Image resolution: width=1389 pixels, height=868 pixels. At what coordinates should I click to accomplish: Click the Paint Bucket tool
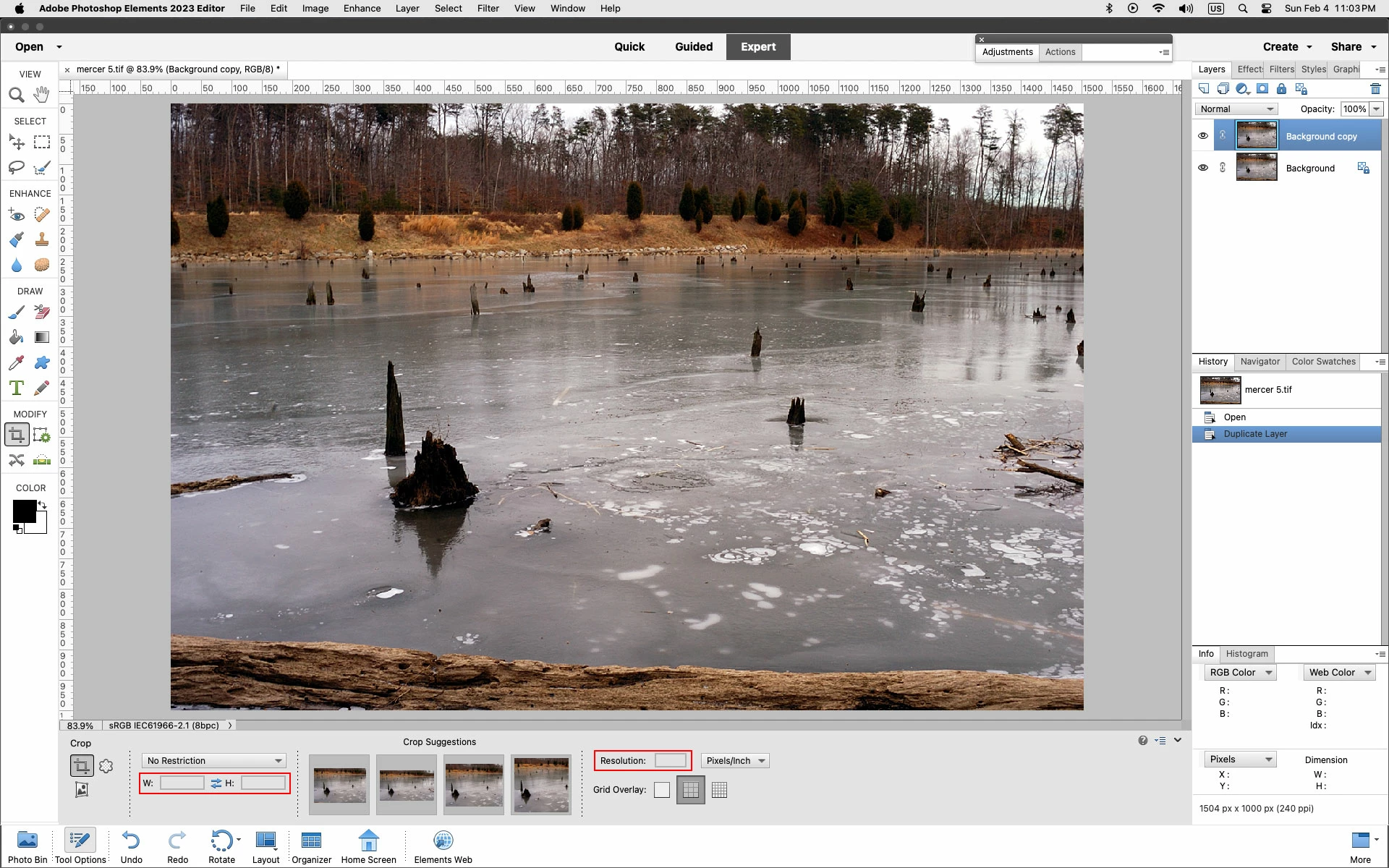pyautogui.click(x=16, y=338)
